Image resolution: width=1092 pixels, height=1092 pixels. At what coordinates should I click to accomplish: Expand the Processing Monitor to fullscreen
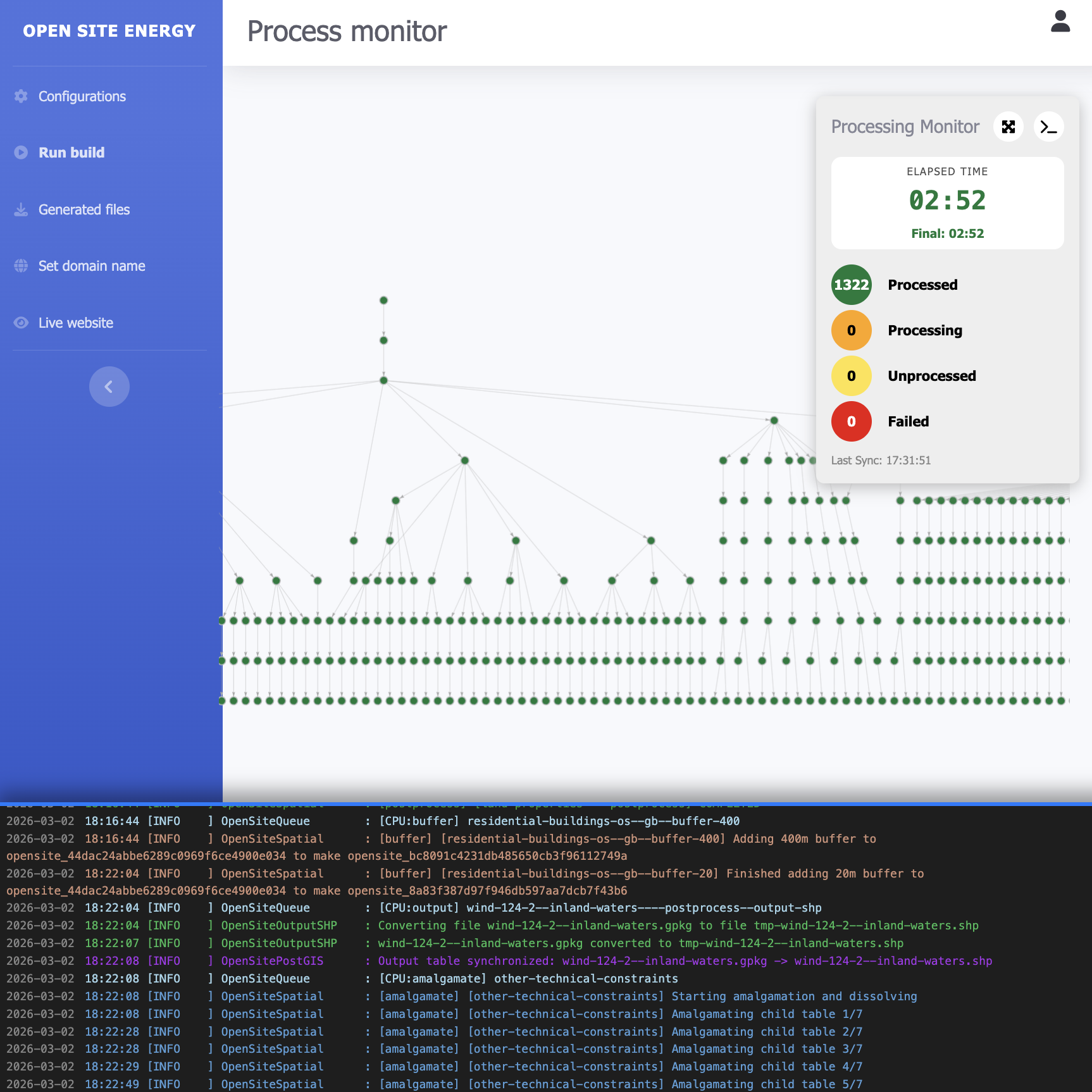tap(1008, 127)
